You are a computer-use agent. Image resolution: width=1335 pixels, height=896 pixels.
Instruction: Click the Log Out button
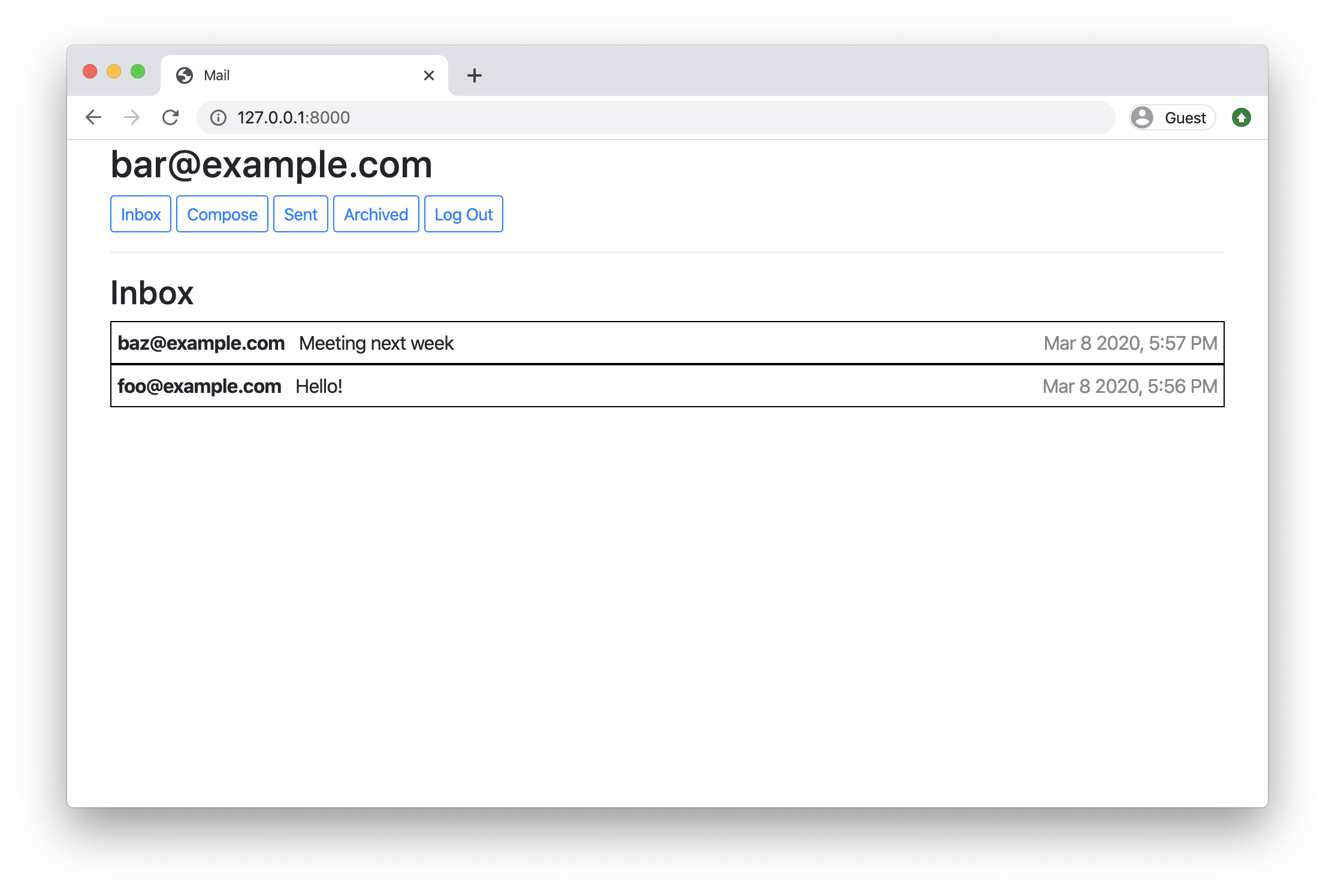click(x=462, y=213)
